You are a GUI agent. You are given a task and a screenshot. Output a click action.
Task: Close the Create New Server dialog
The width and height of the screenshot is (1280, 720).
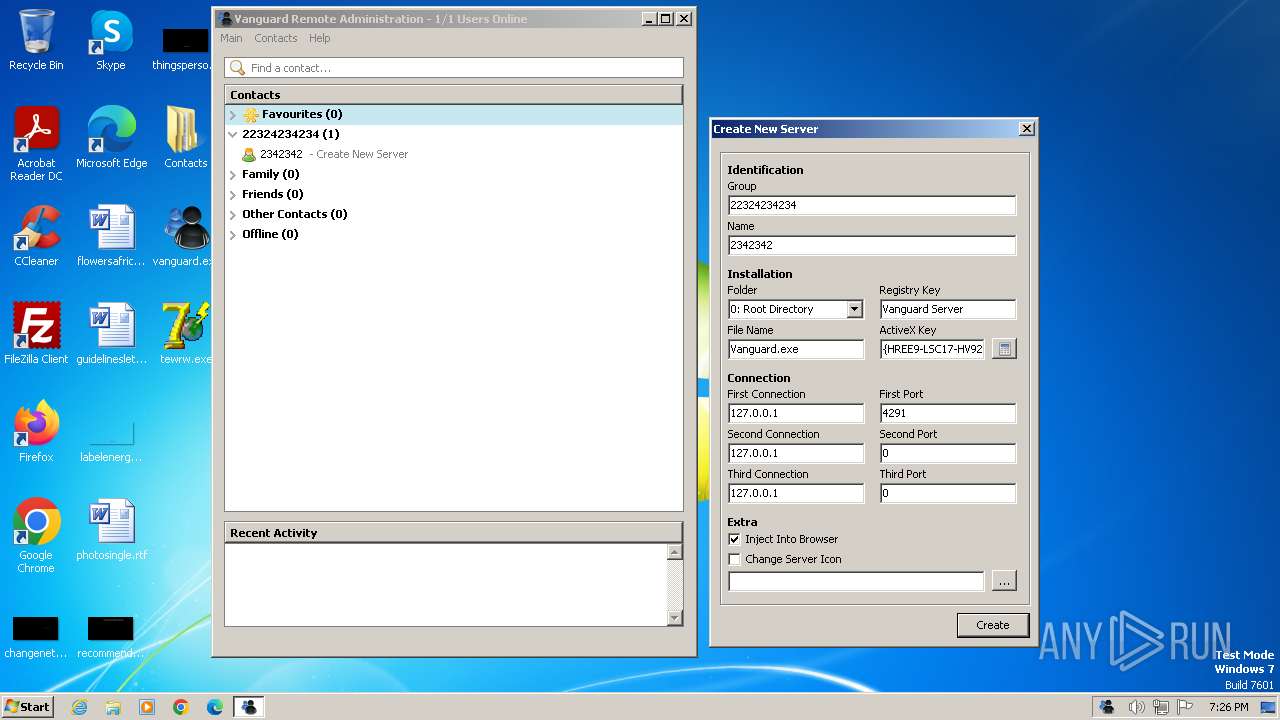pyautogui.click(x=1026, y=129)
